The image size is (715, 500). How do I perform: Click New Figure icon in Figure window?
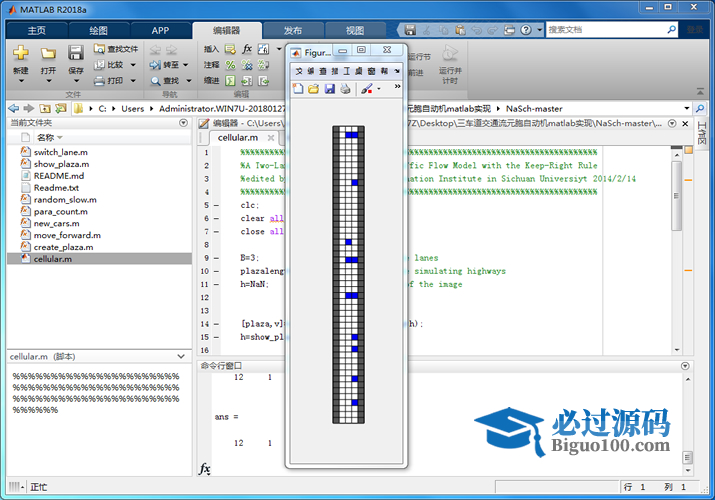(x=298, y=88)
